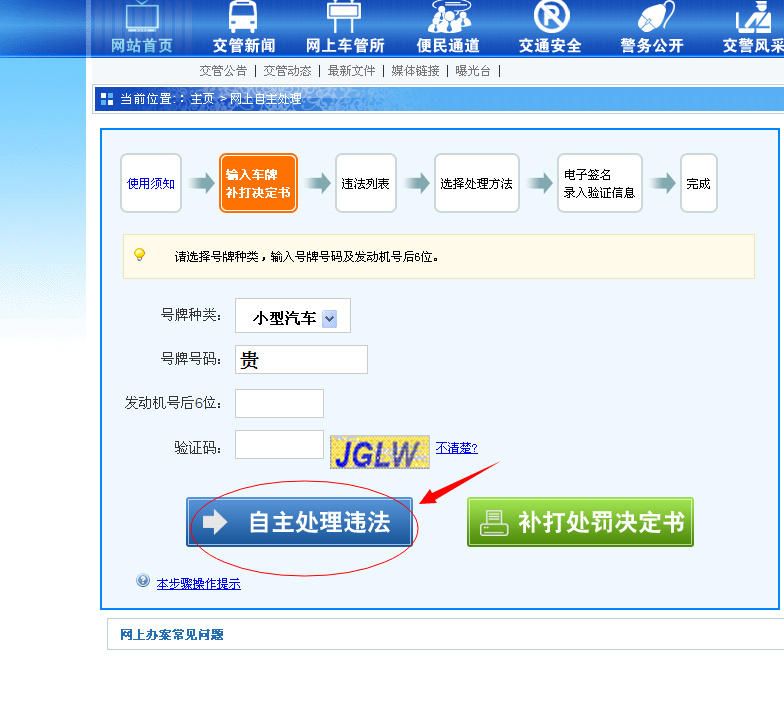Select the 选择处理方法 step
Screen dimensions: 784x724
pos(477,184)
